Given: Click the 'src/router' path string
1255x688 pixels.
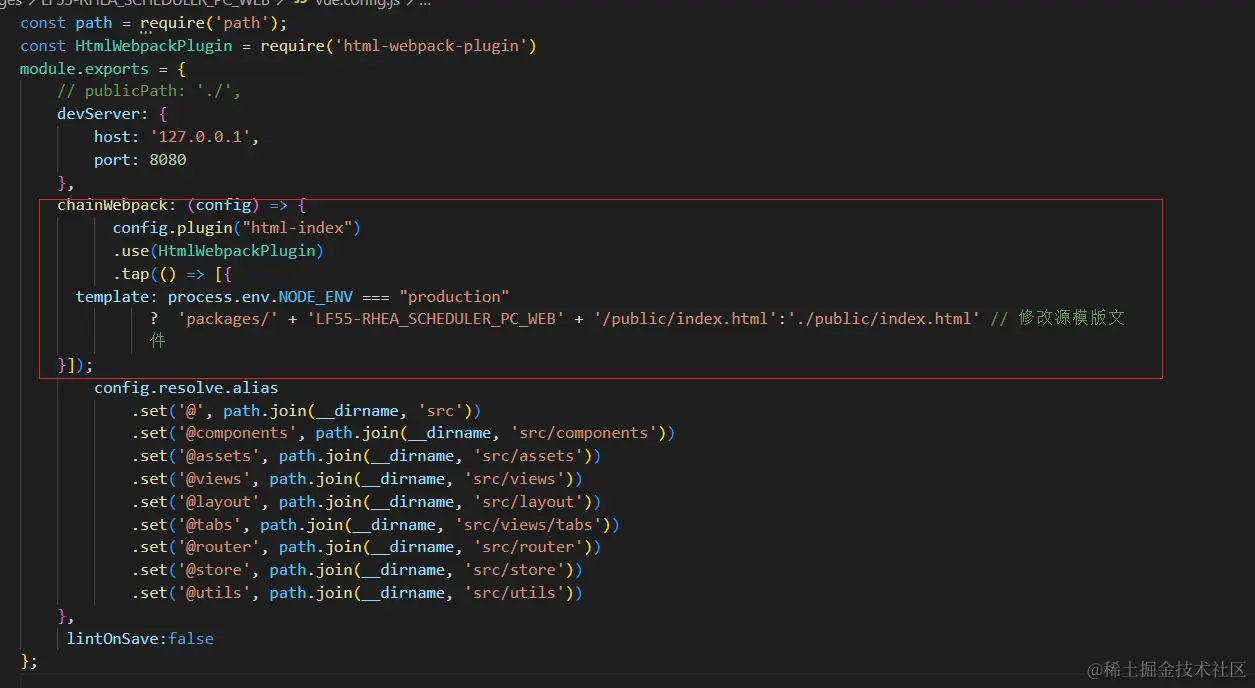Looking at the screenshot, I should click(x=529, y=547).
